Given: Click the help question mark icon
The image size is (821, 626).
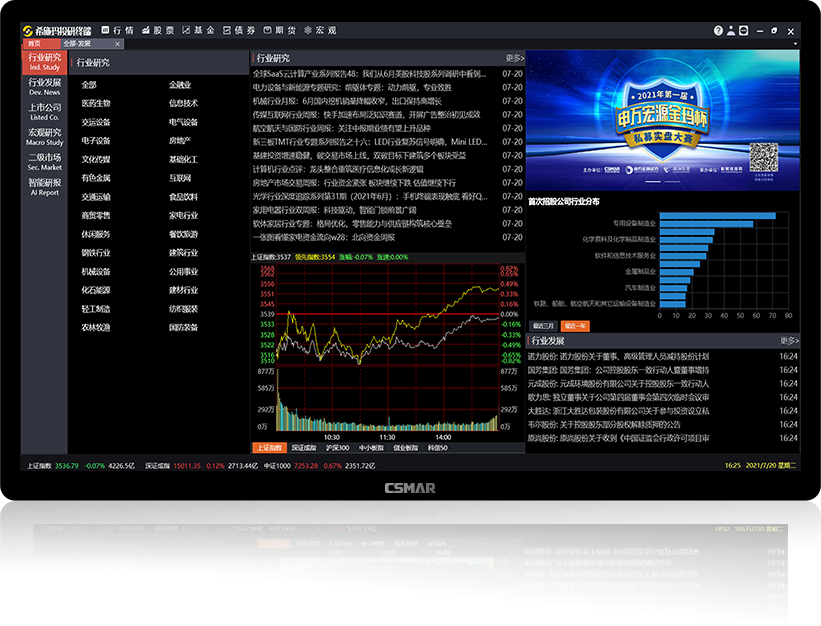Looking at the screenshot, I should (x=719, y=29).
